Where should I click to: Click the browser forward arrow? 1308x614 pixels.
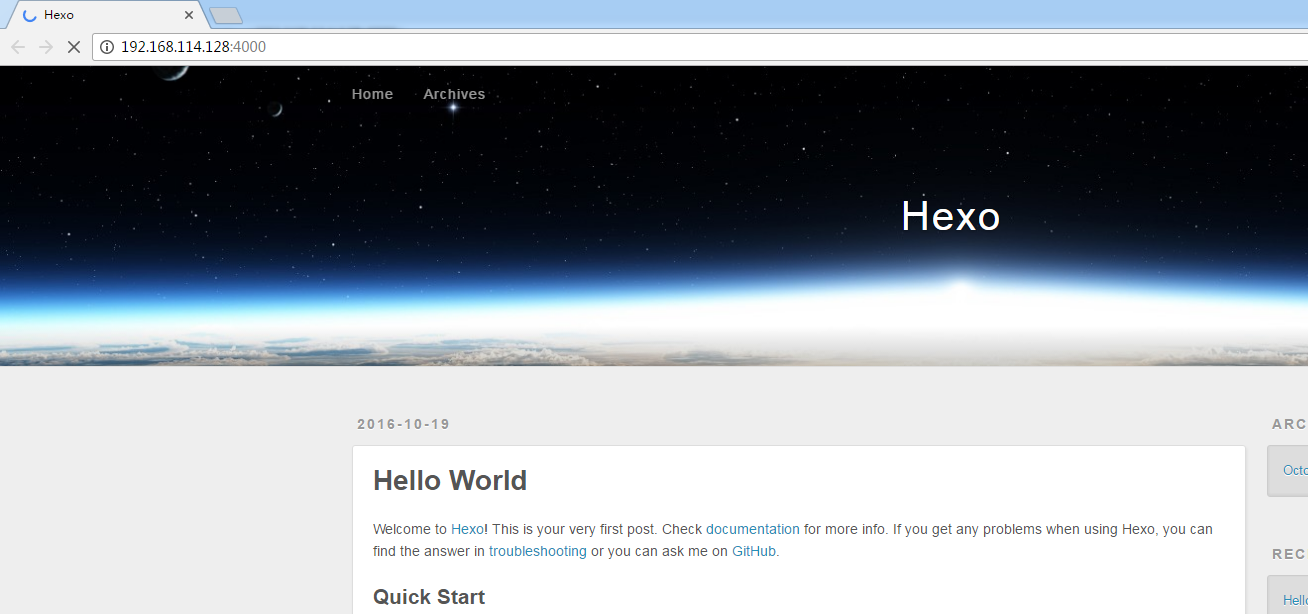point(46,47)
